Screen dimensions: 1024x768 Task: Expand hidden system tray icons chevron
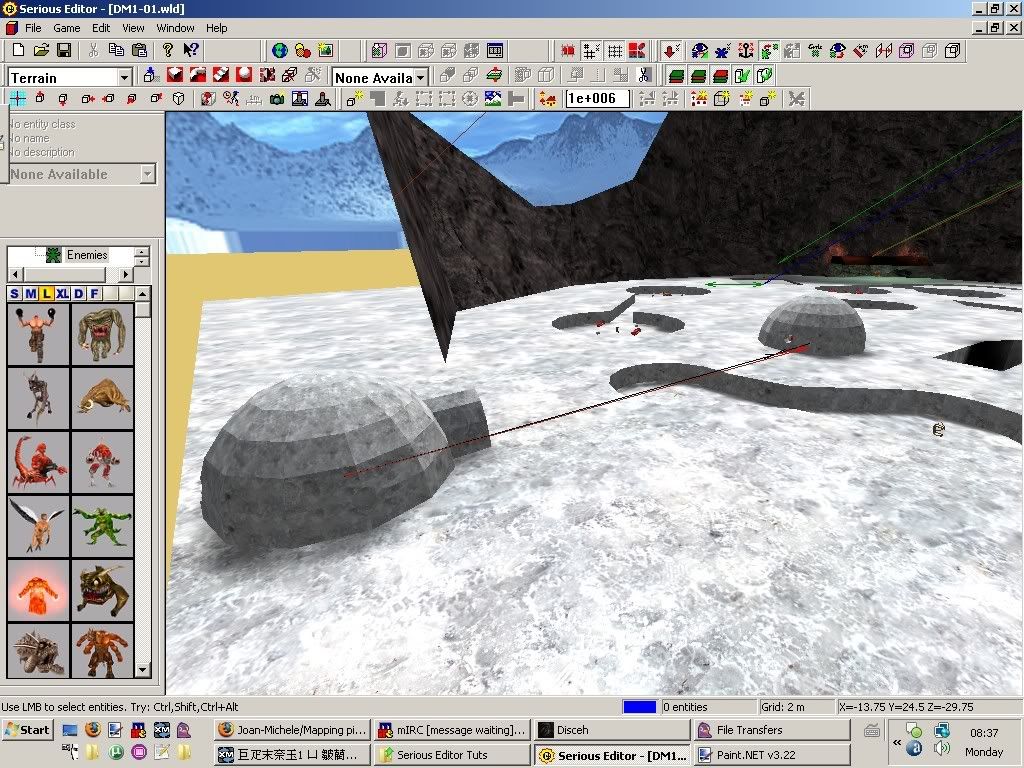(x=897, y=743)
